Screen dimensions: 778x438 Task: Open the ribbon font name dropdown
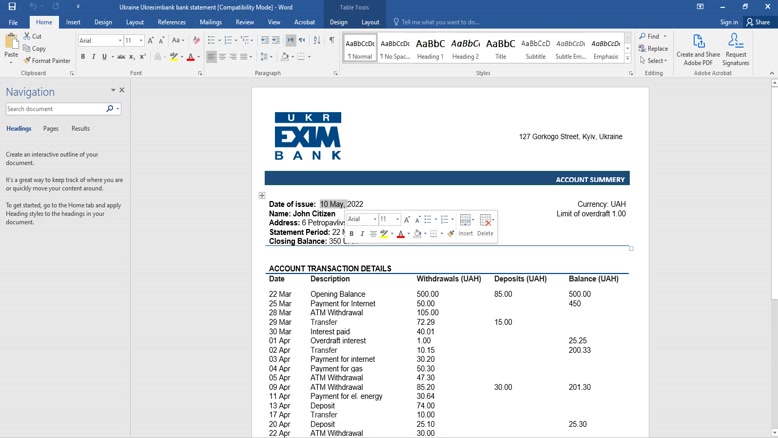119,41
